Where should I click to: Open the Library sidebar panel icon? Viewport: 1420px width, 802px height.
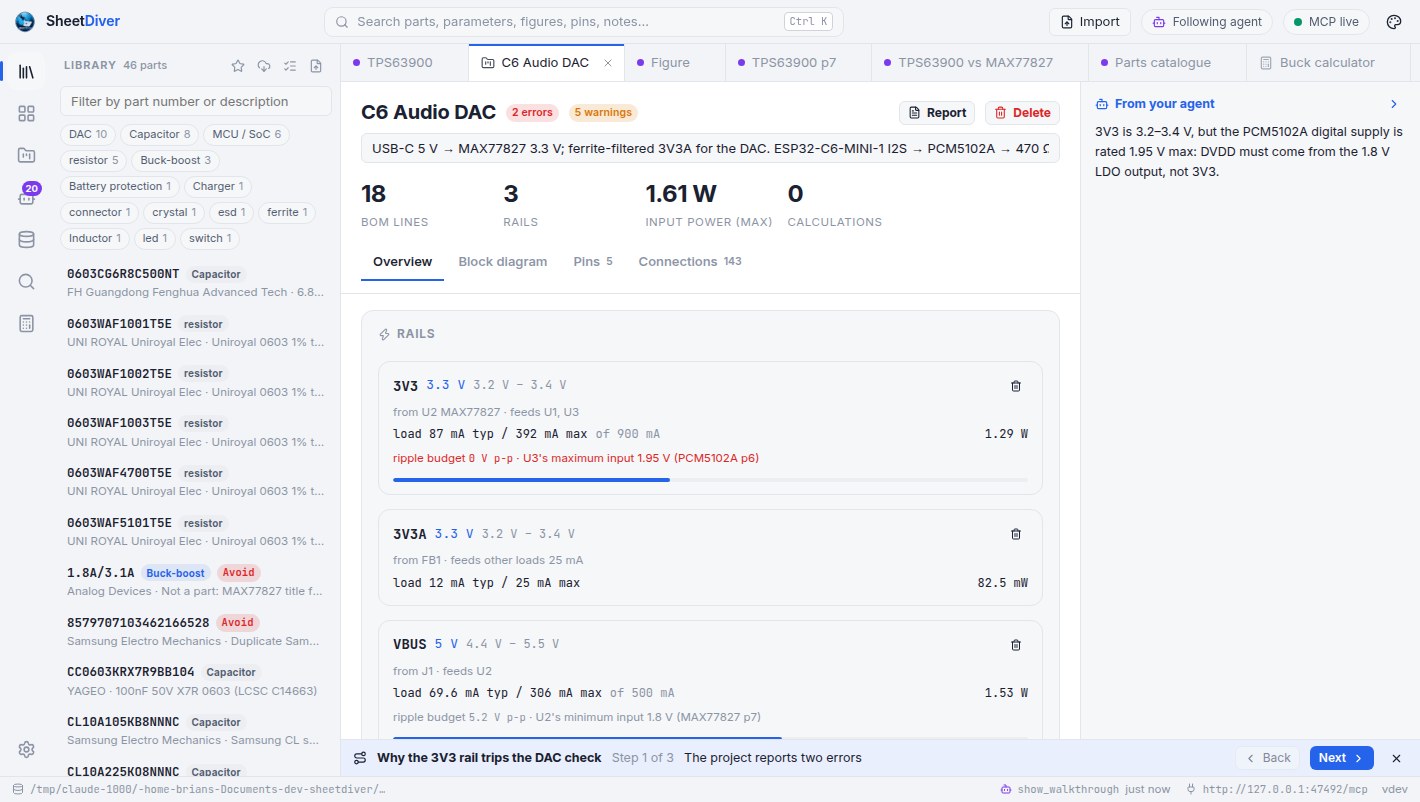pos(27,72)
